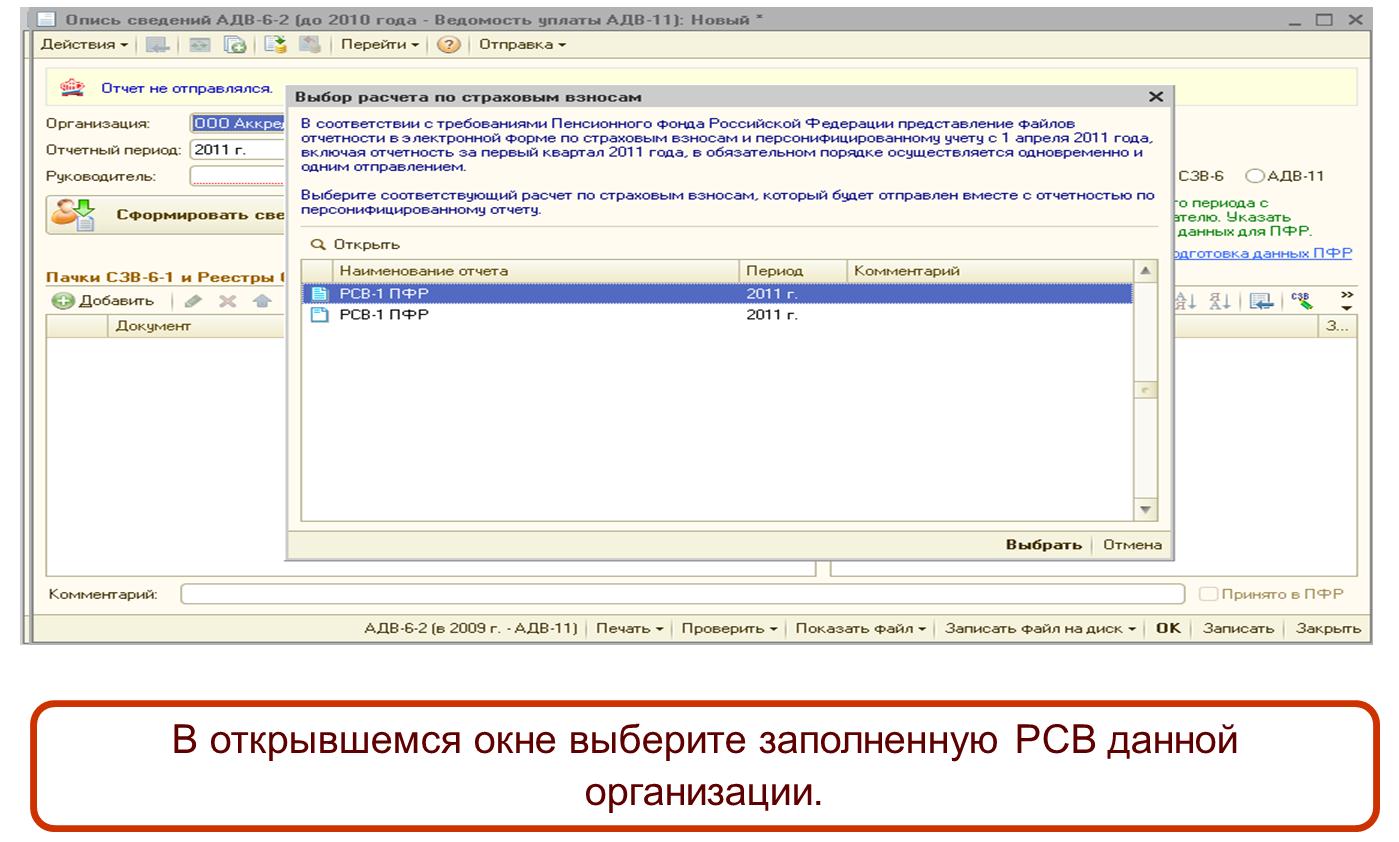Screen dimensions: 1399x842
Task: Click the СЗВ pencil edit icon
Action: [x=1301, y=301]
